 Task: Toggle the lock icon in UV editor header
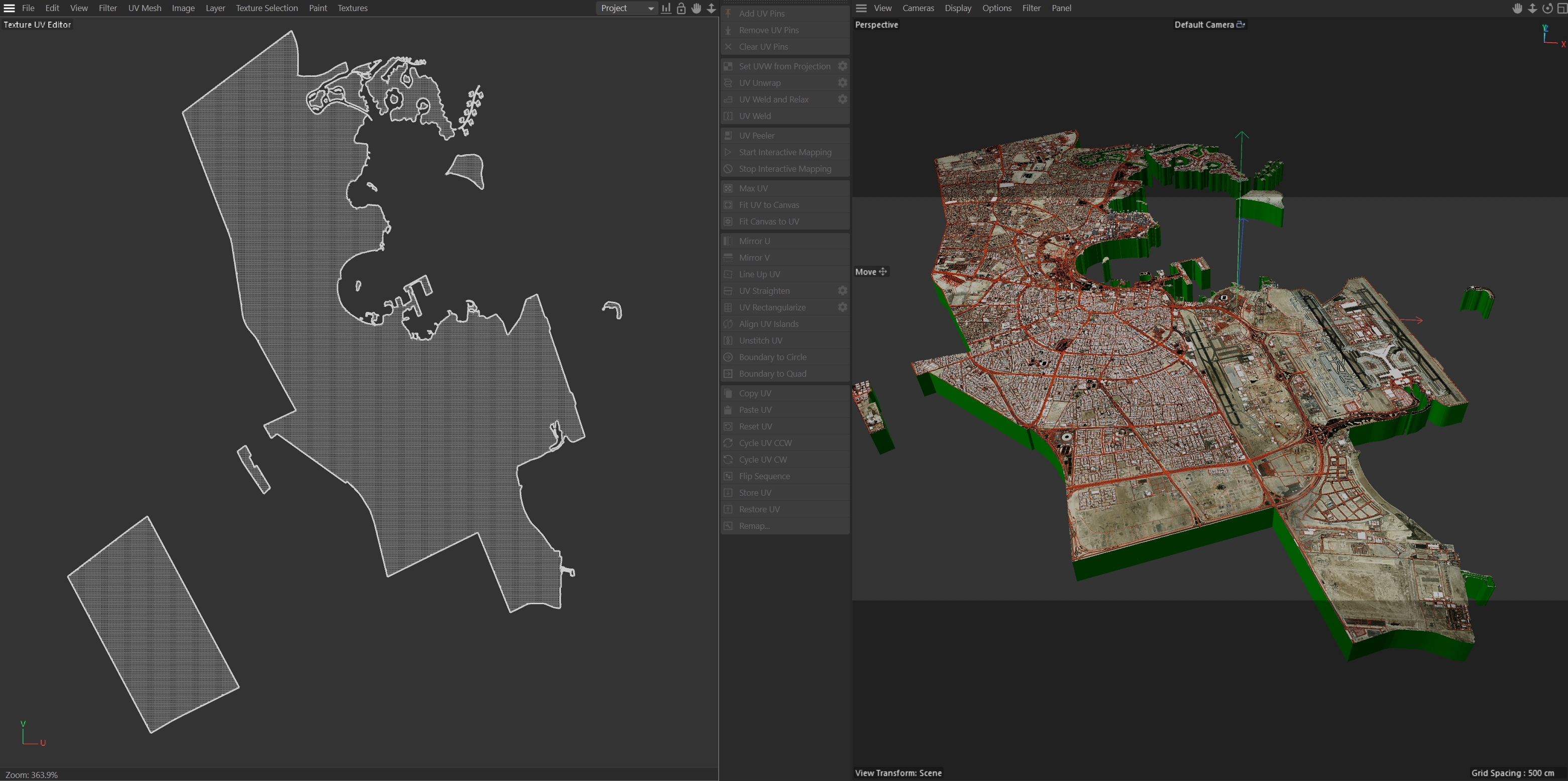click(681, 8)
